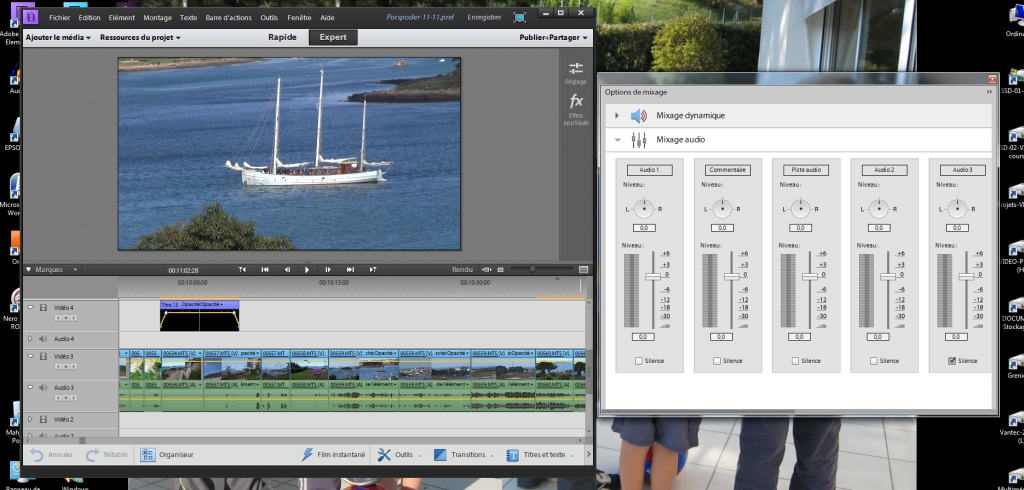
Task: Open the Montage menu
Action: point(157,18)
